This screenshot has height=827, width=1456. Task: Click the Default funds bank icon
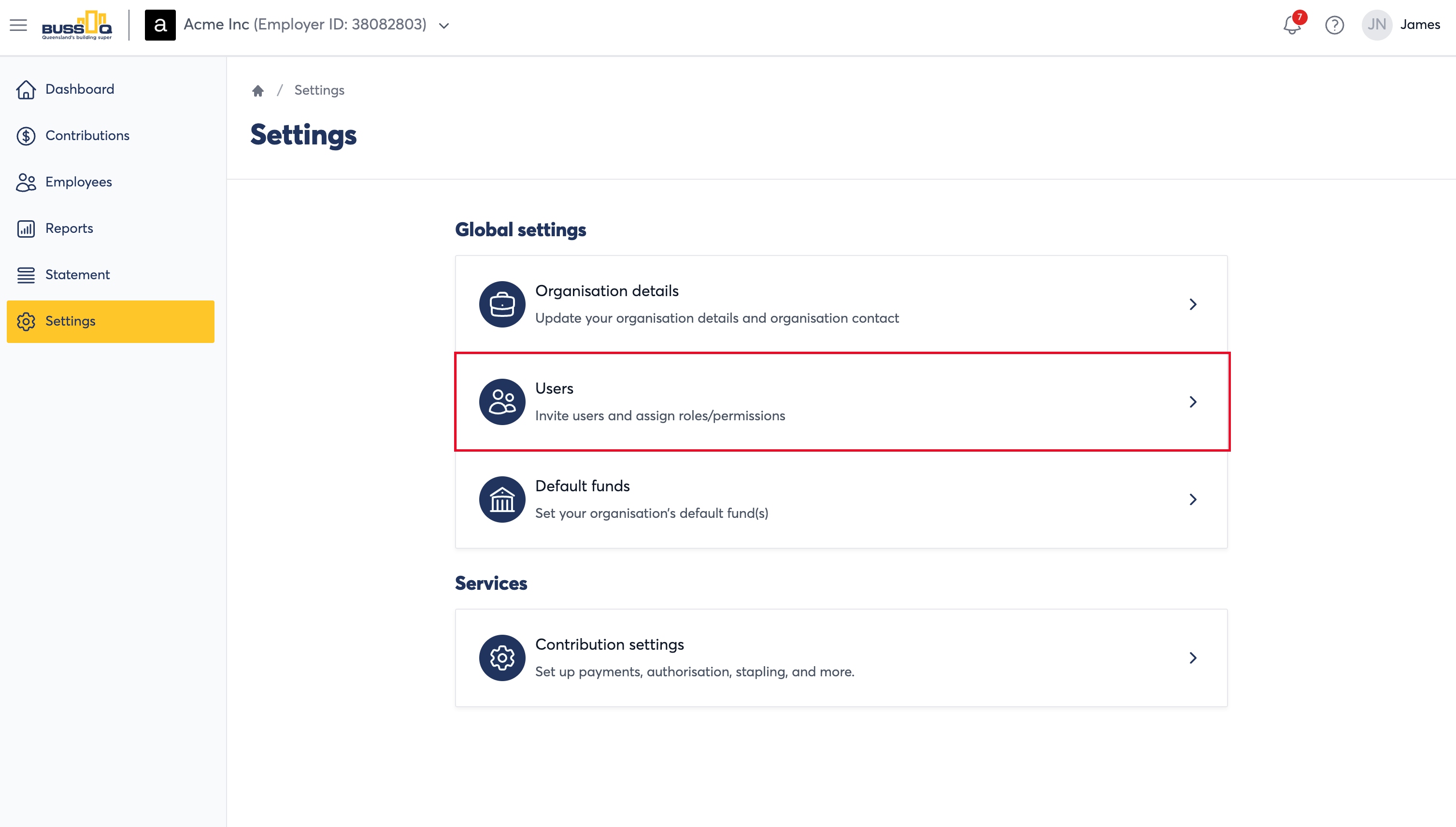click(502, 499)
